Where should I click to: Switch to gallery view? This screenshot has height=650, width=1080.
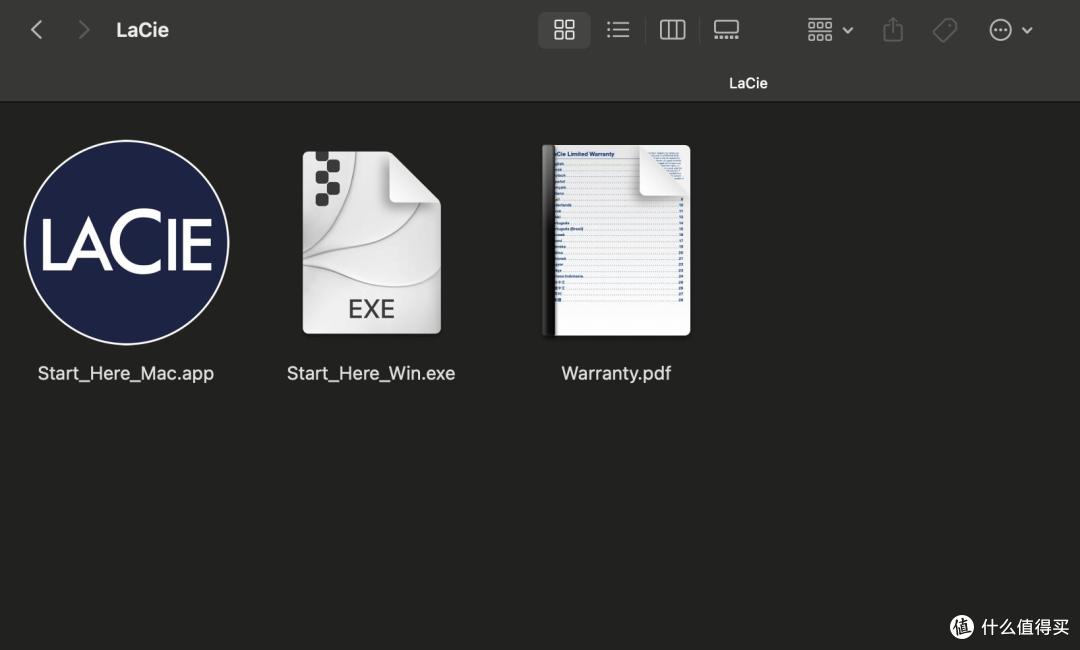tap(726, 30)
